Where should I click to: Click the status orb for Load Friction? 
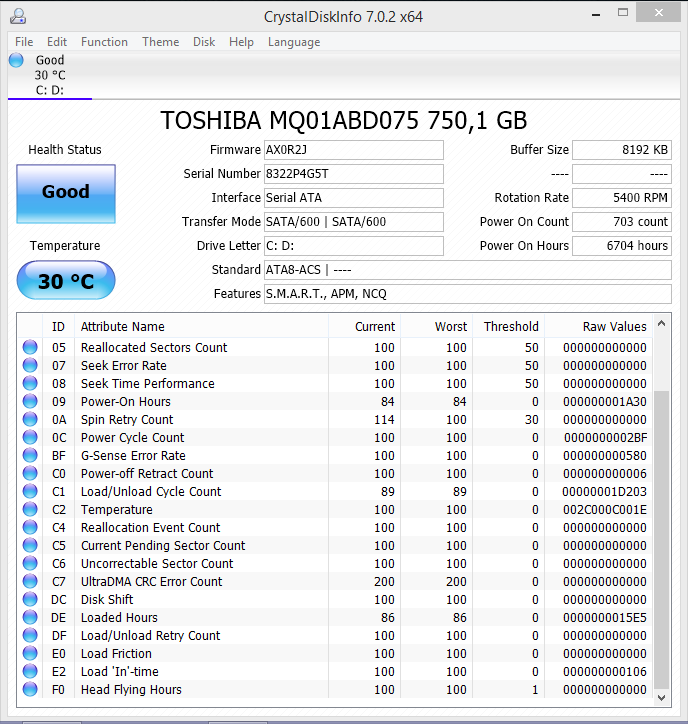click(x=30, y=653)
